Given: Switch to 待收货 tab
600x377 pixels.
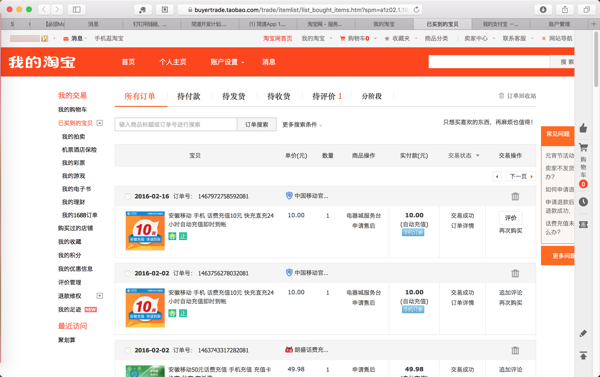Looking at the screenshot, I should pyautogui.click(x=279, y=96).
